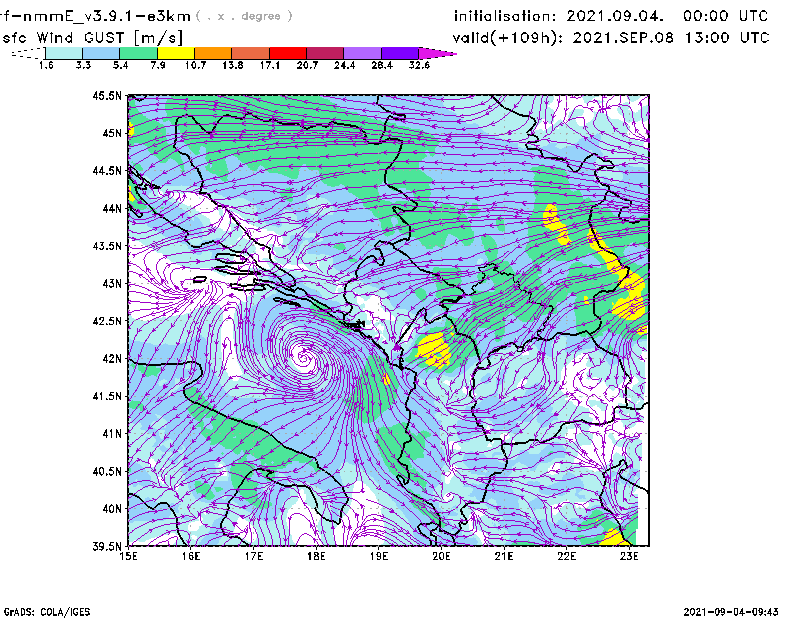
Task: Click the '44.5N' latitude label
Action: point(107,170)
